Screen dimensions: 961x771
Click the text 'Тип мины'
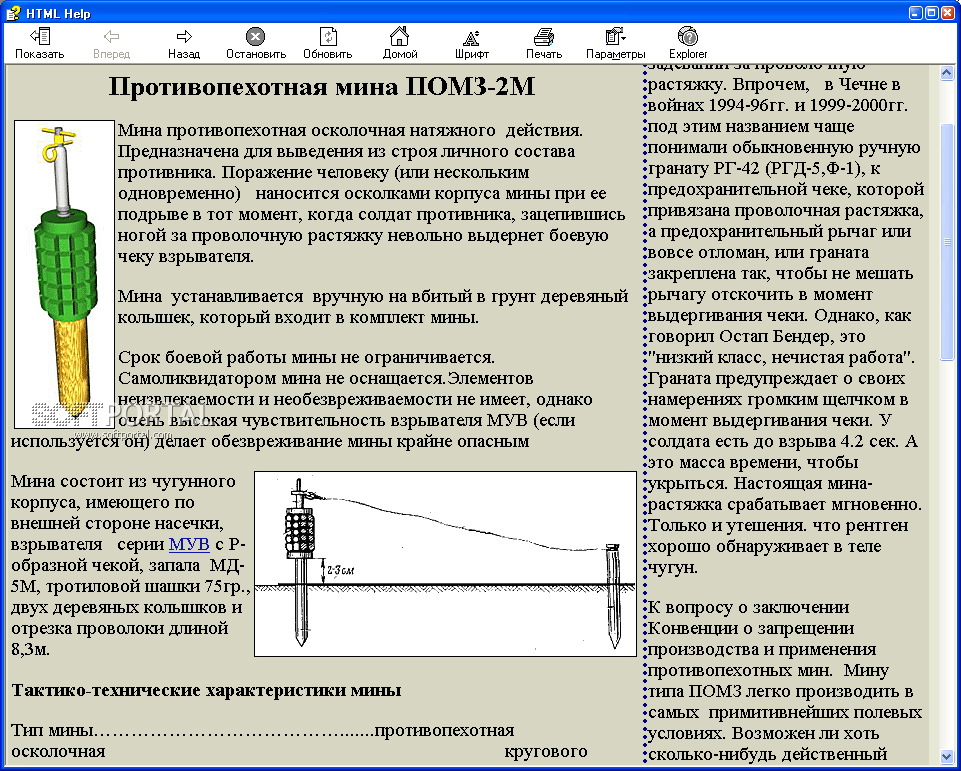click(53, 731)
